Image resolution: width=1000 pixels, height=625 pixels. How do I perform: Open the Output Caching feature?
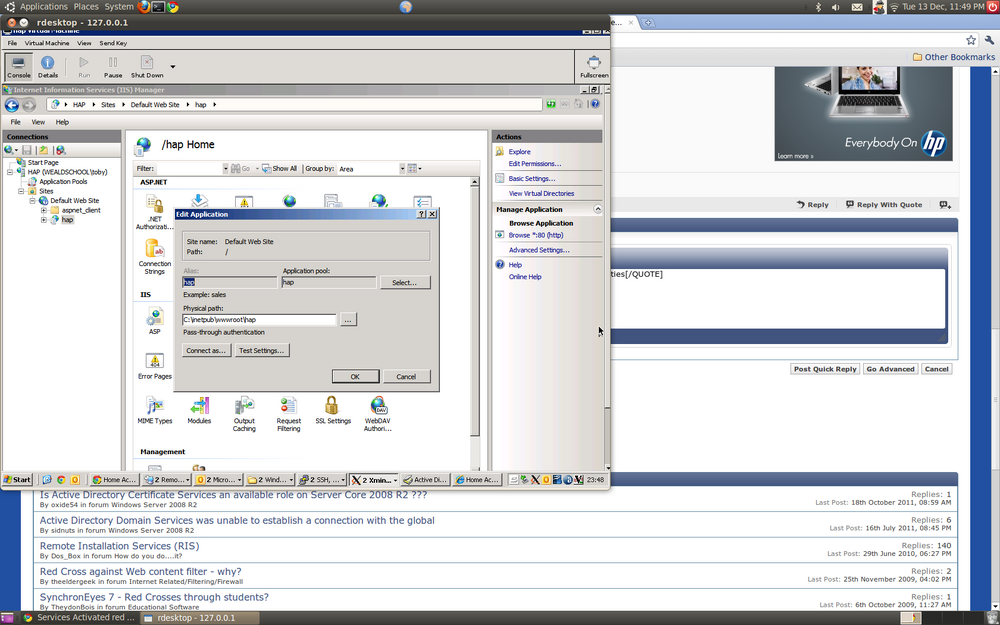click(244, 414)
